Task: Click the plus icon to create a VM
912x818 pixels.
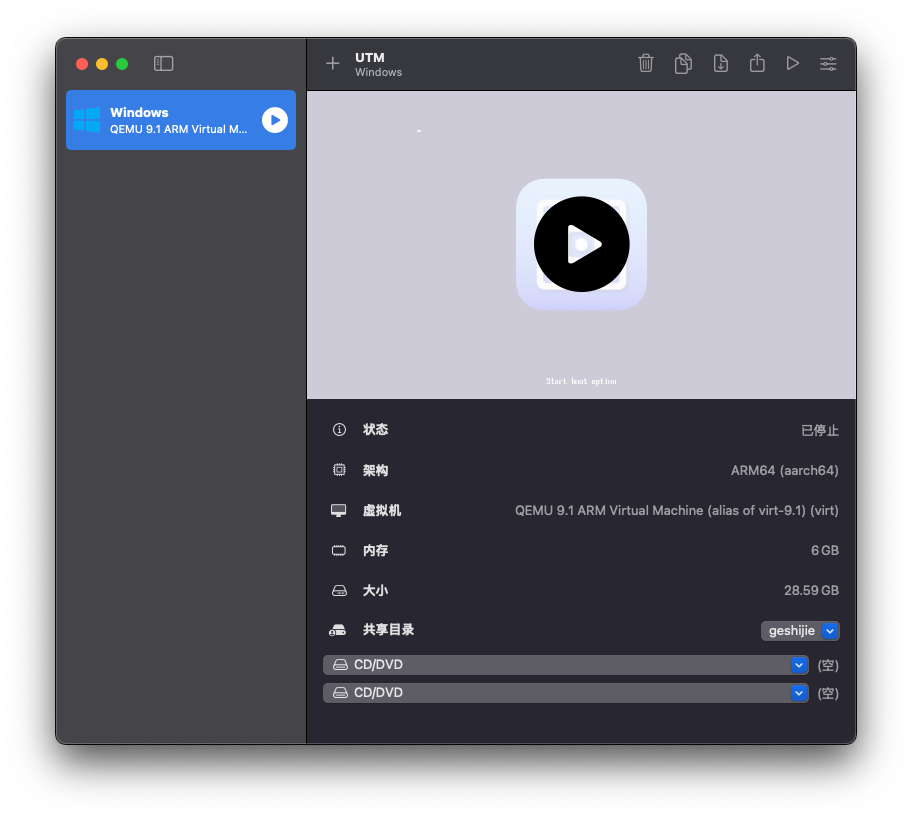Action: (x=333, y=64)
